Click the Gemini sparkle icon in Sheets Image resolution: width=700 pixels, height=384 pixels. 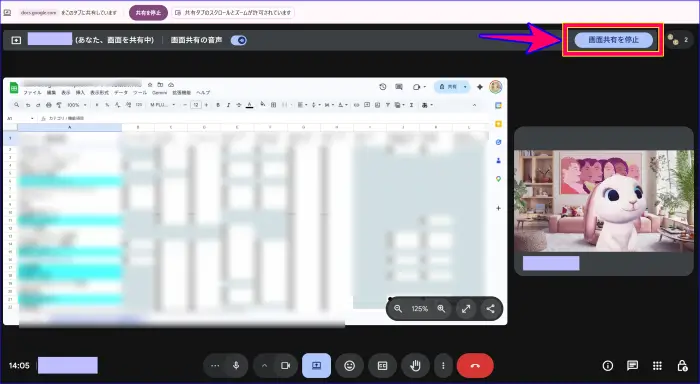pos(480,87)
